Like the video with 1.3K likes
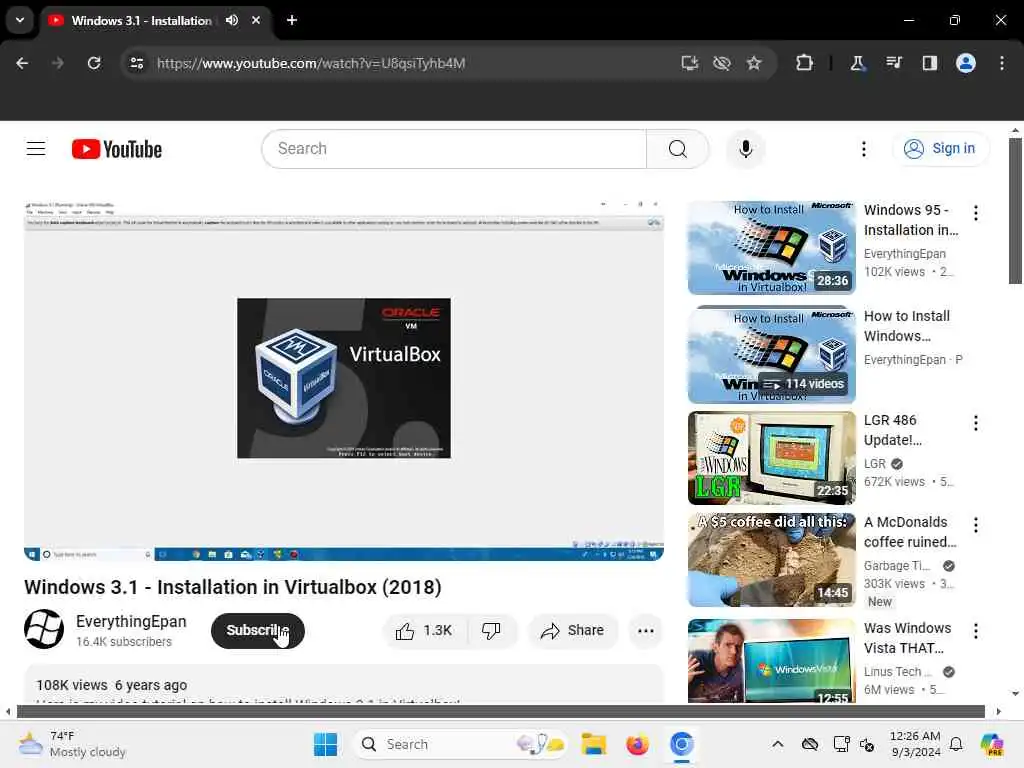 [424, 631]
